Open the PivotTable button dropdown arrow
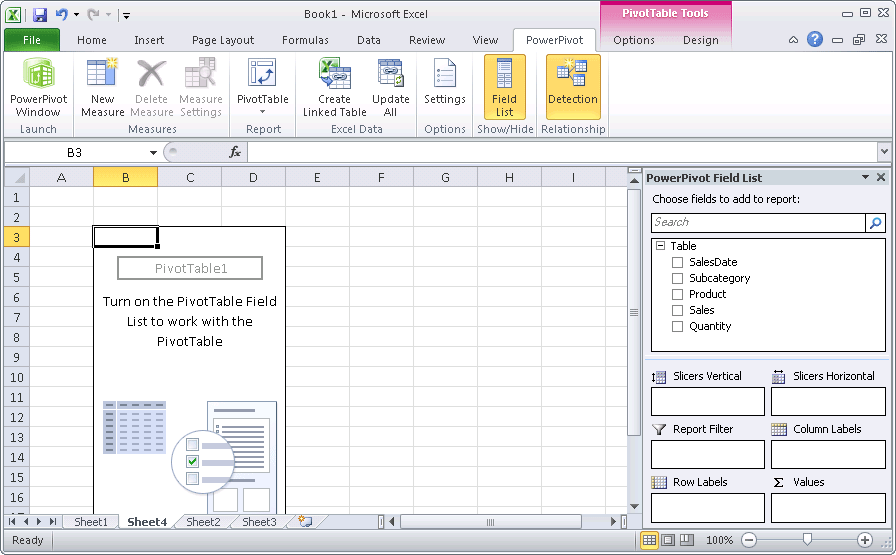Screen dimensions: 896x555 click(262, 112)
